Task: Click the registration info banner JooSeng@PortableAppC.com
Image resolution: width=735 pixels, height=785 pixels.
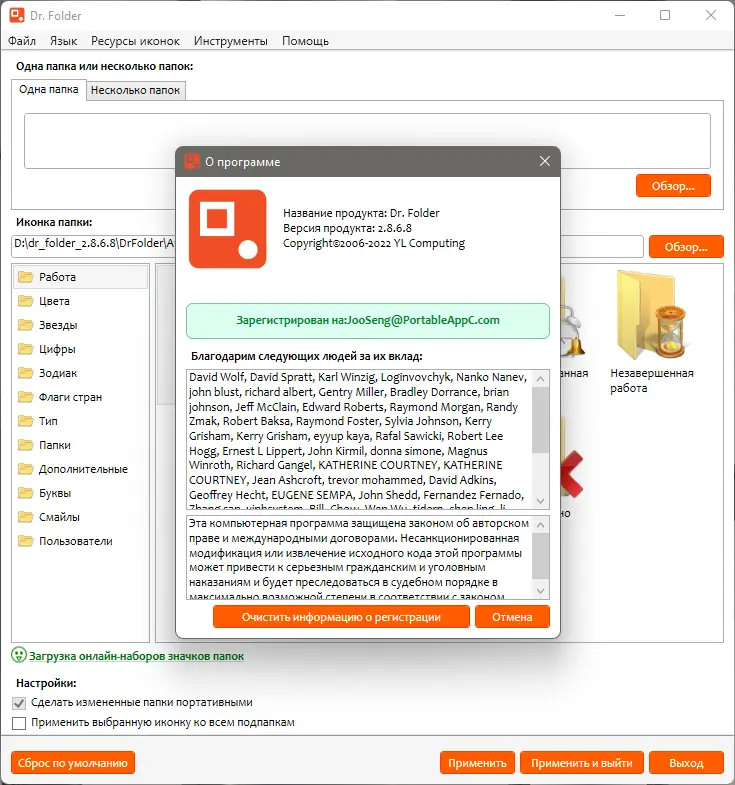Action: 368,320
